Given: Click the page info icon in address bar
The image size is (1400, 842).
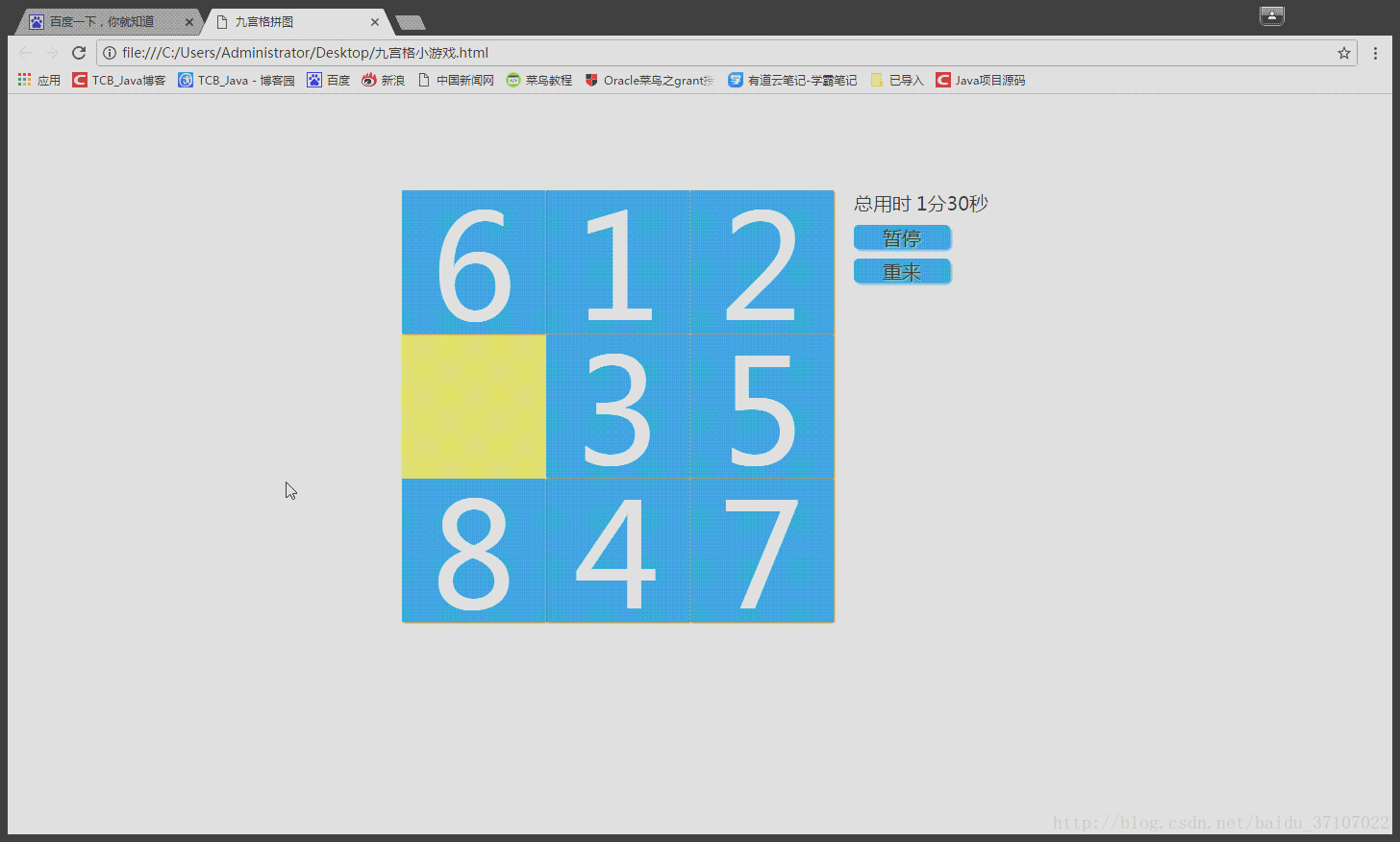Looking at the screenshot, I should click(x=110, y=53).
